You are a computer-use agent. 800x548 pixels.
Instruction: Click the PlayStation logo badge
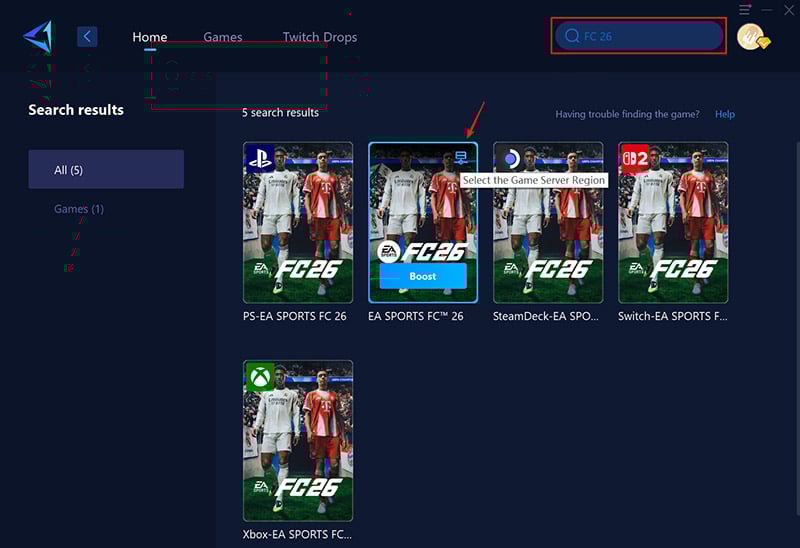click(260, 158)
